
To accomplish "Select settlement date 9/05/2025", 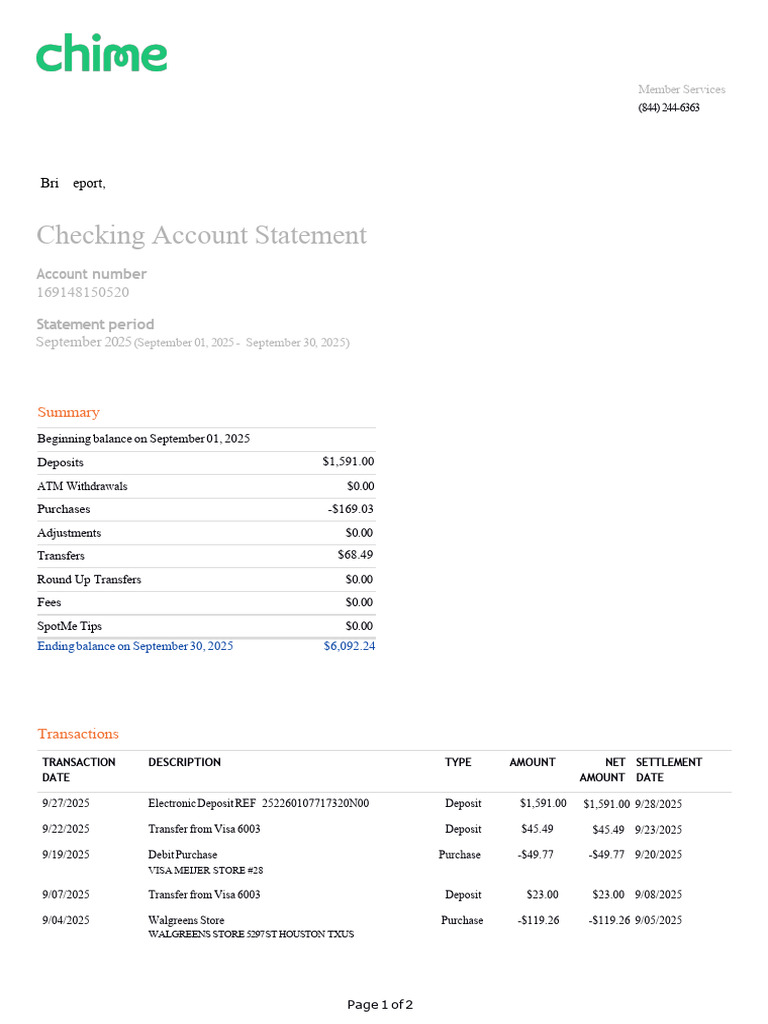I will click(658, 920).
